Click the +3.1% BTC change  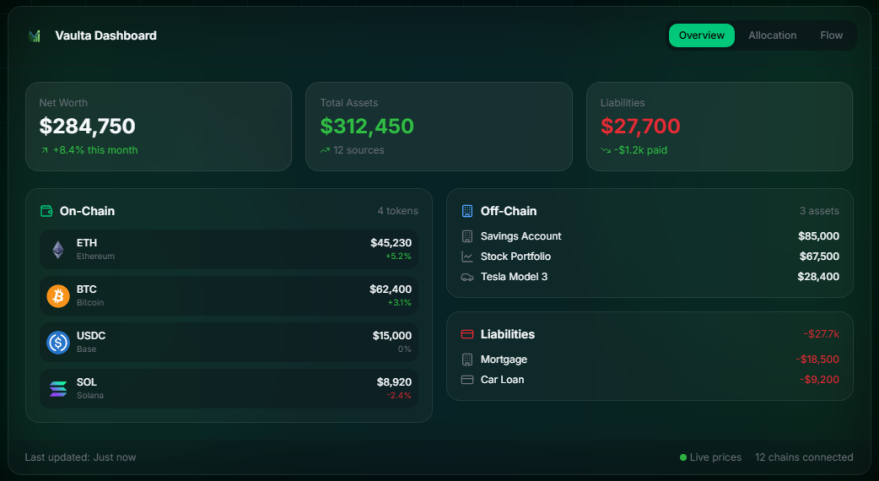(399, 303)
